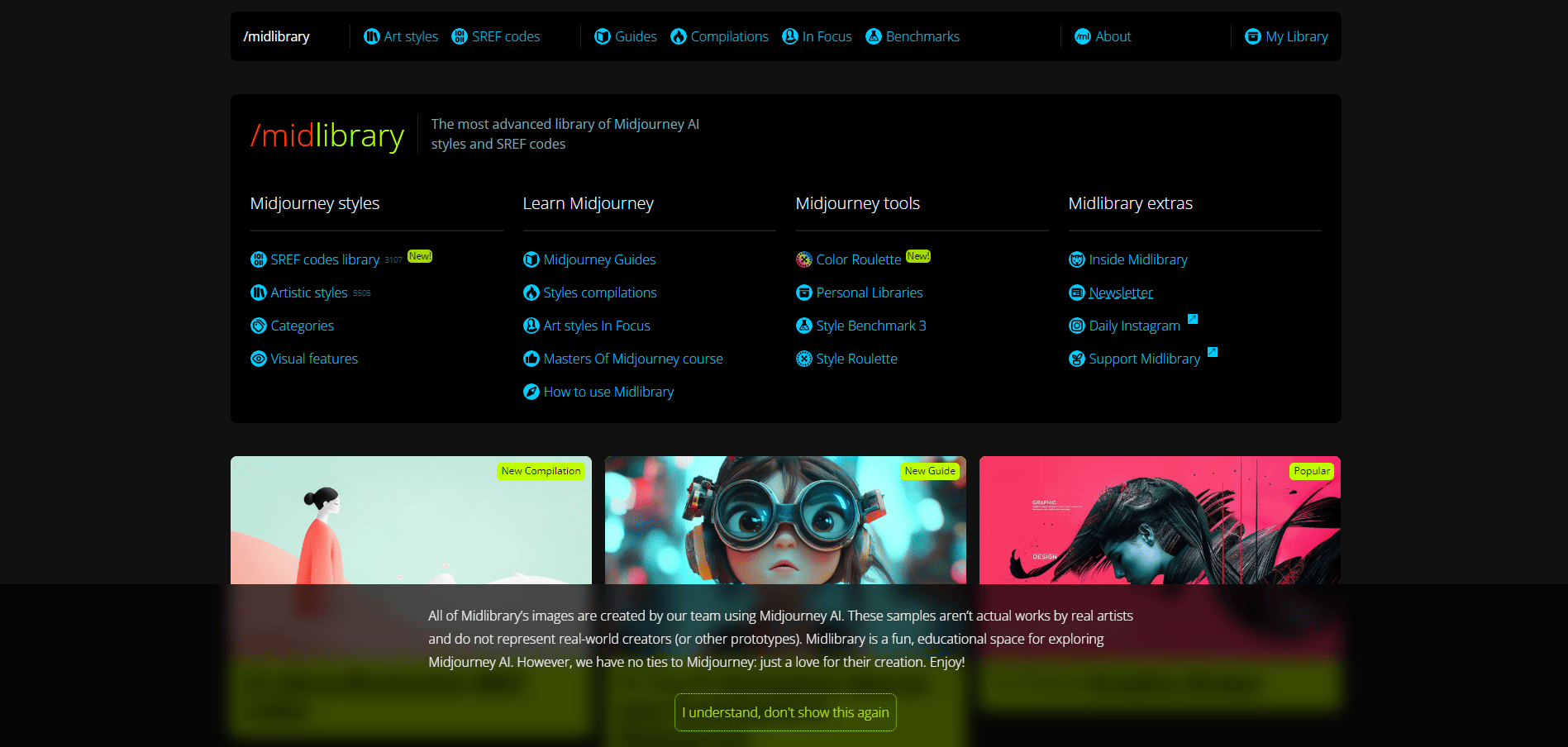Image resolution: width=1568 pixels, height=747 pixels.
Task: Click the Support Midlibrary icon
Action: (1077, 359)
